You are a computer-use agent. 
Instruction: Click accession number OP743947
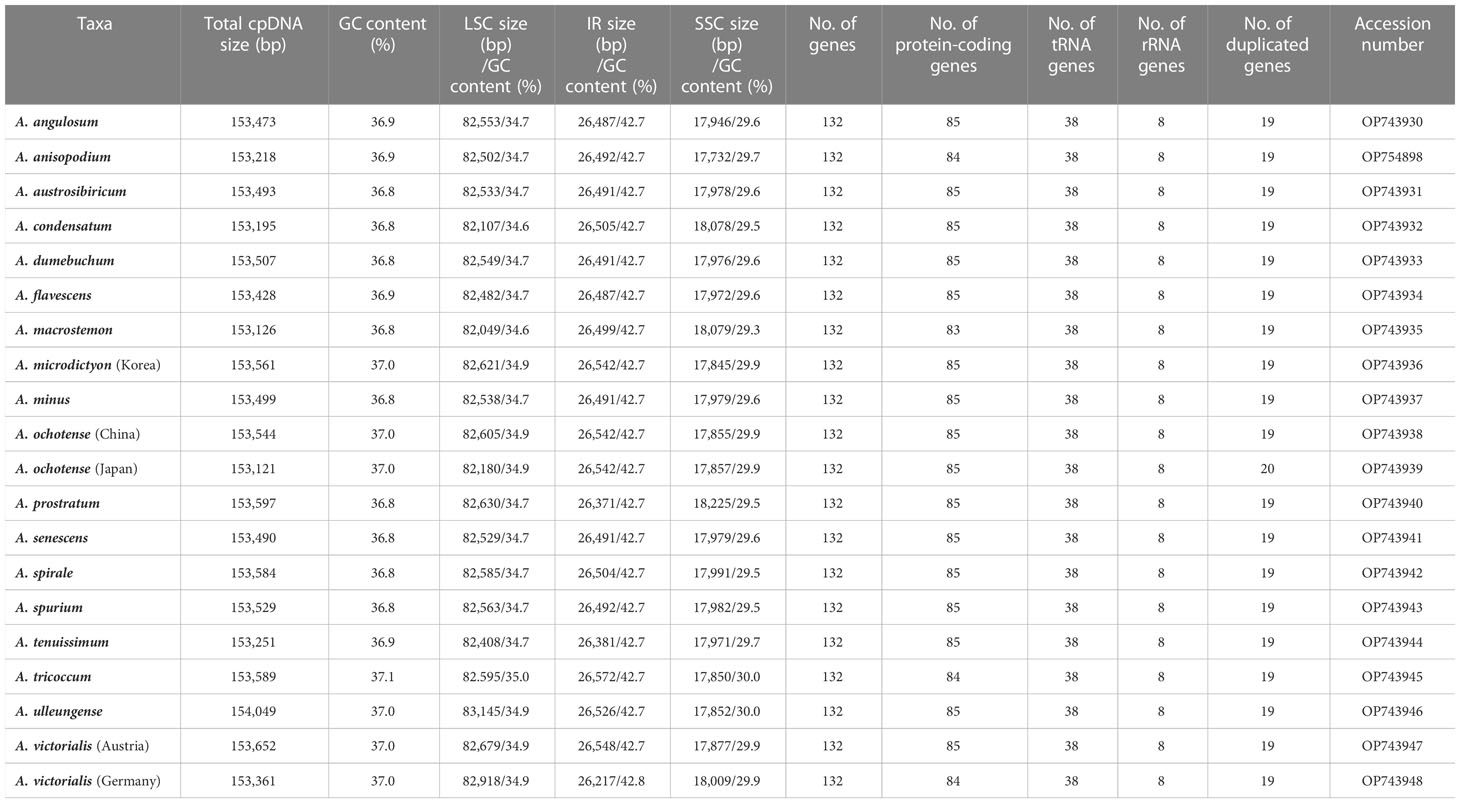[x=1392, y=746]
